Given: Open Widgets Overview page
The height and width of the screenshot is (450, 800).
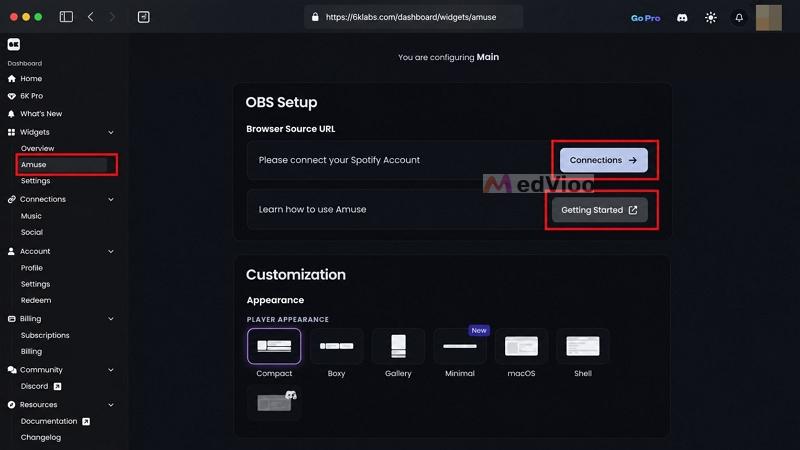Looking at the screenshot, I should tap(37, 148).
